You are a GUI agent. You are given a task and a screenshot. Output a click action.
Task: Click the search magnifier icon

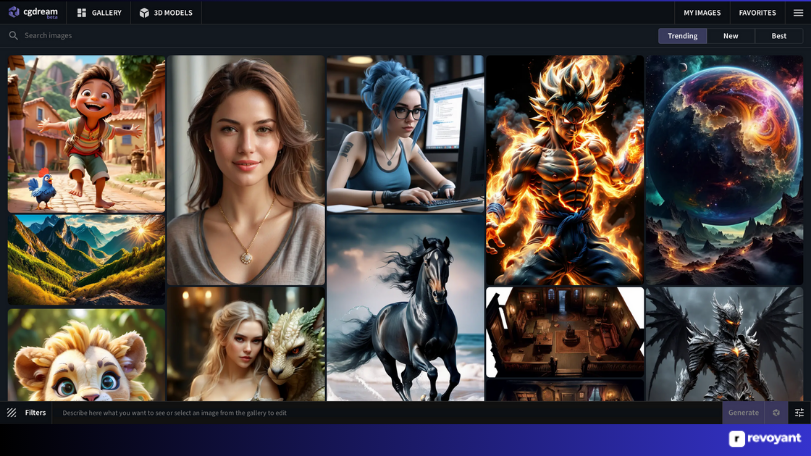coord(13,36)
